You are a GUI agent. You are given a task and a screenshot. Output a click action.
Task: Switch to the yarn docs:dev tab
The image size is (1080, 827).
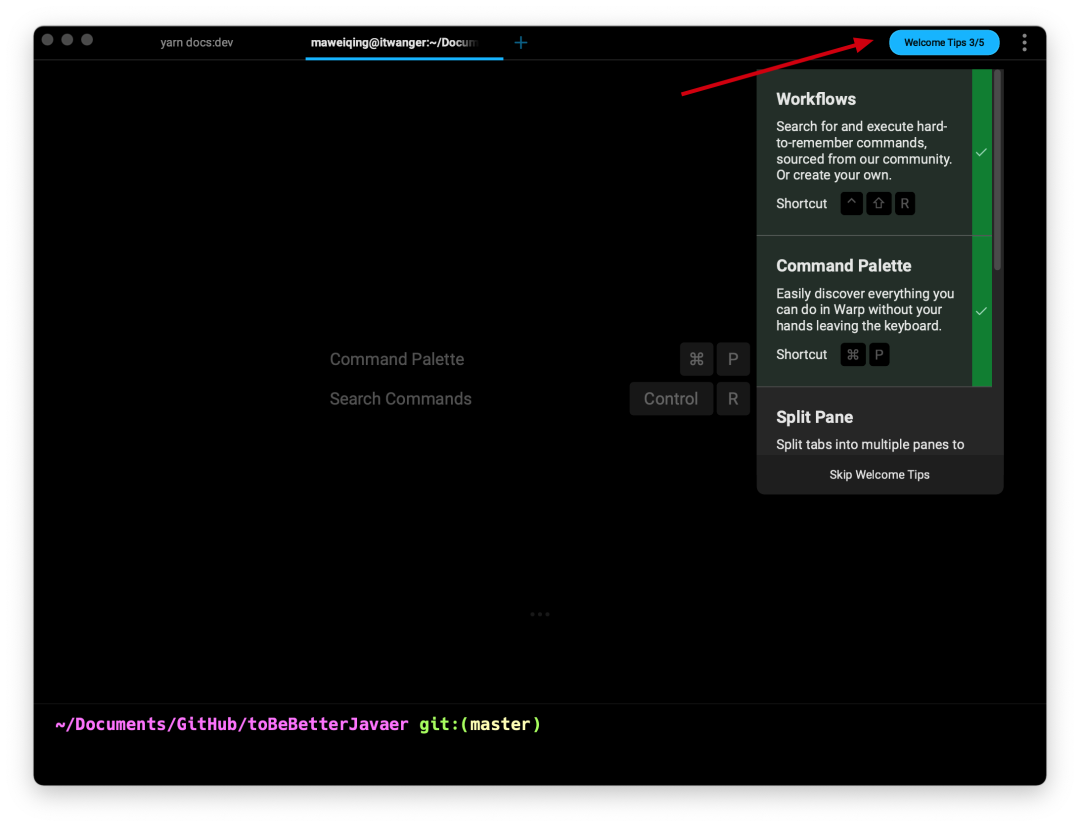point(197,43)
